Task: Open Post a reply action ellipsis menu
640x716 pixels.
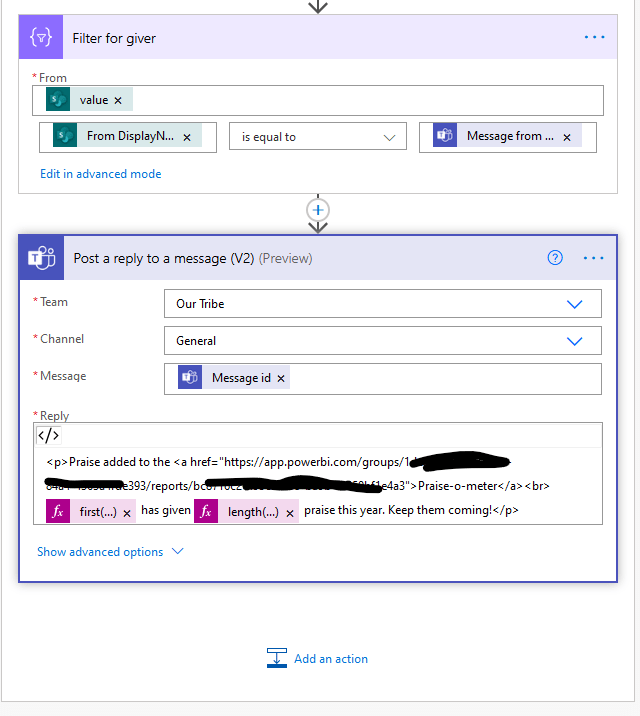Action: (594, 258)
